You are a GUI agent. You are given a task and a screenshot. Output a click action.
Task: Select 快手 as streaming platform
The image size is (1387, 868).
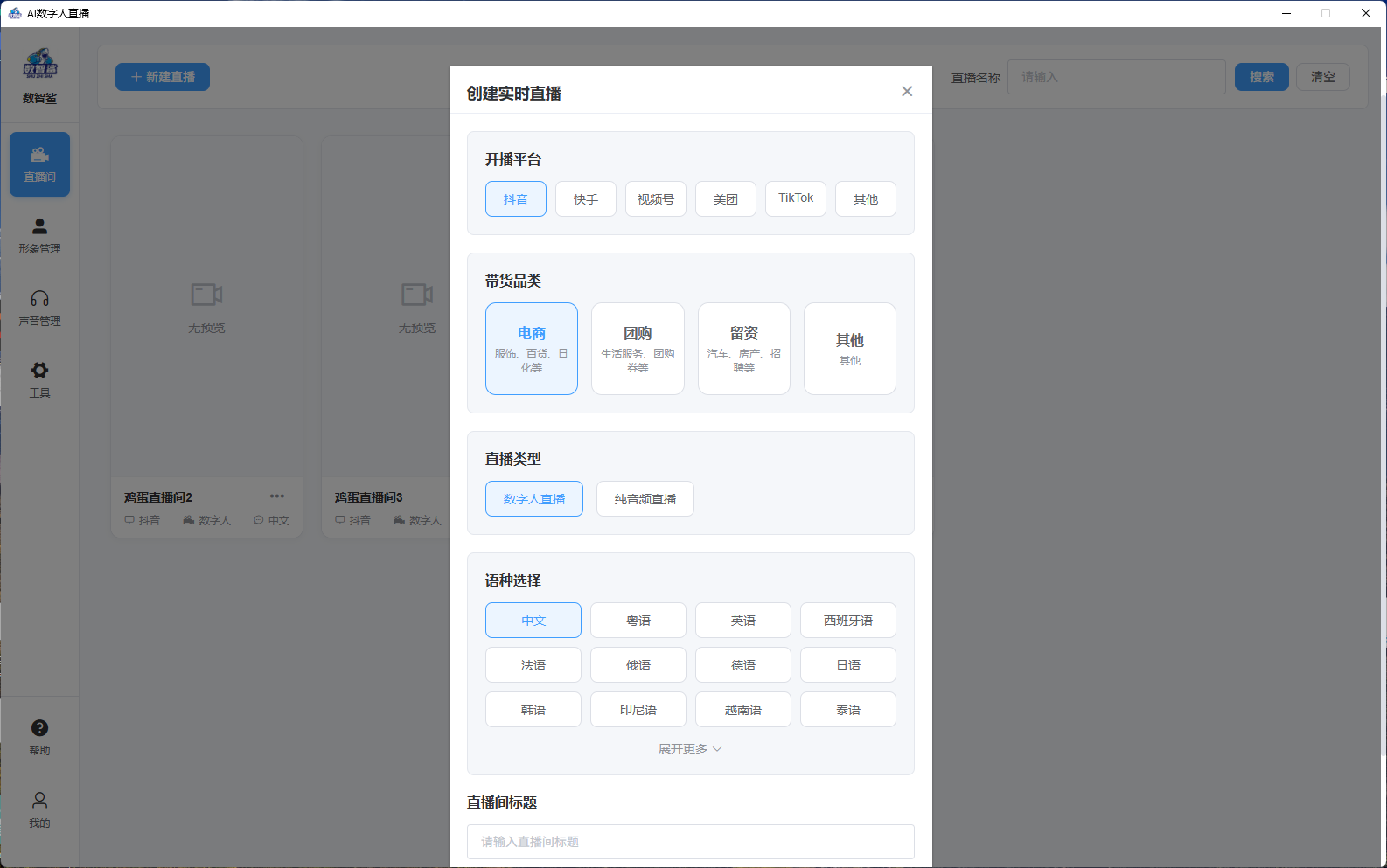[x=586, y=198]
